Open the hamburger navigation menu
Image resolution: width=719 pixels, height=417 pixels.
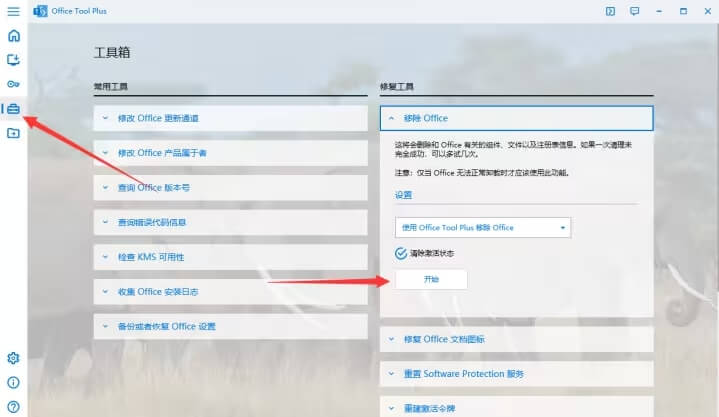click(x=13, y=11)
